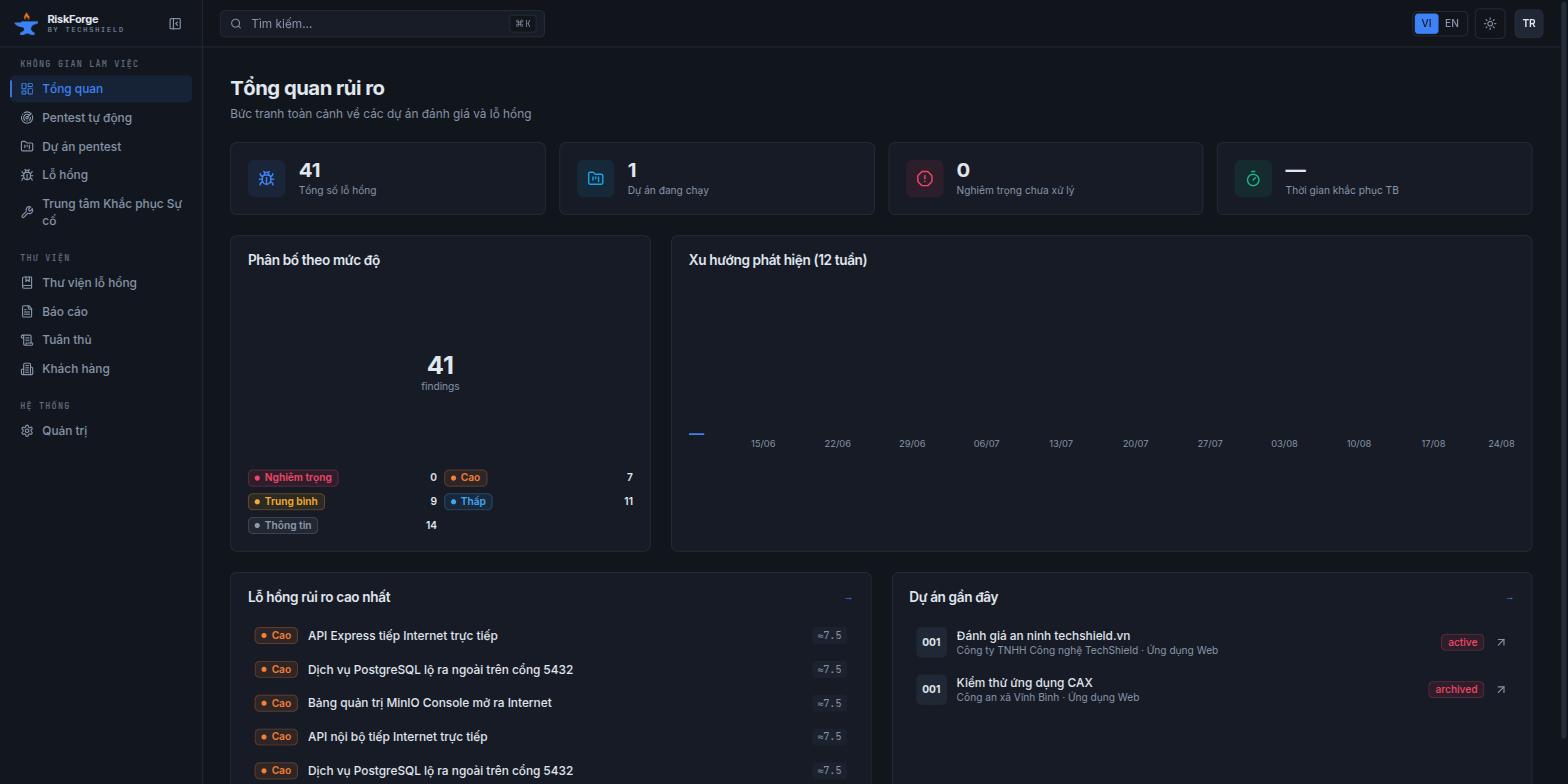Viewport: 1568px width, 784px height.
Task: Toggle light theme sun icon
Action: pyautogui.click(x=1490, y=23)
